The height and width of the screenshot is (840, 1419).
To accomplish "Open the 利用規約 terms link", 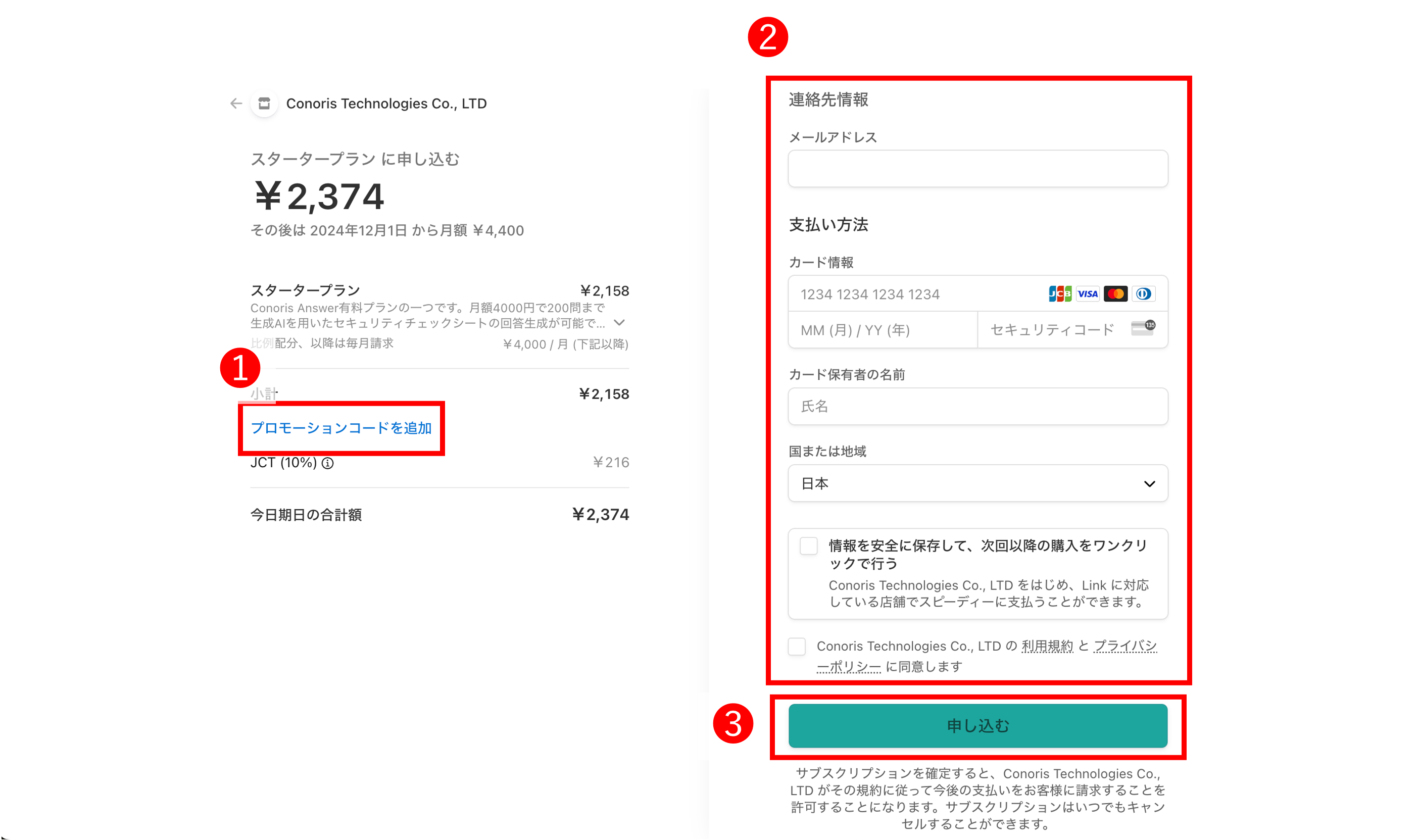I will 1047,647.
